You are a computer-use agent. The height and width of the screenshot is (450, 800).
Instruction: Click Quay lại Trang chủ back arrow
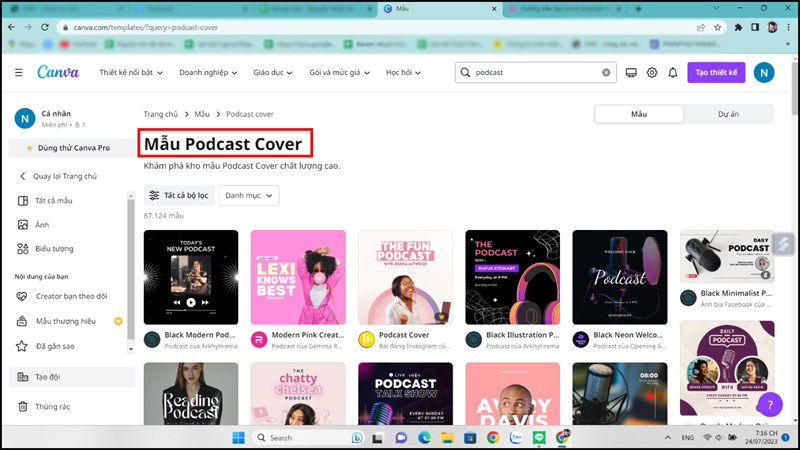click(x=22, y=176)
